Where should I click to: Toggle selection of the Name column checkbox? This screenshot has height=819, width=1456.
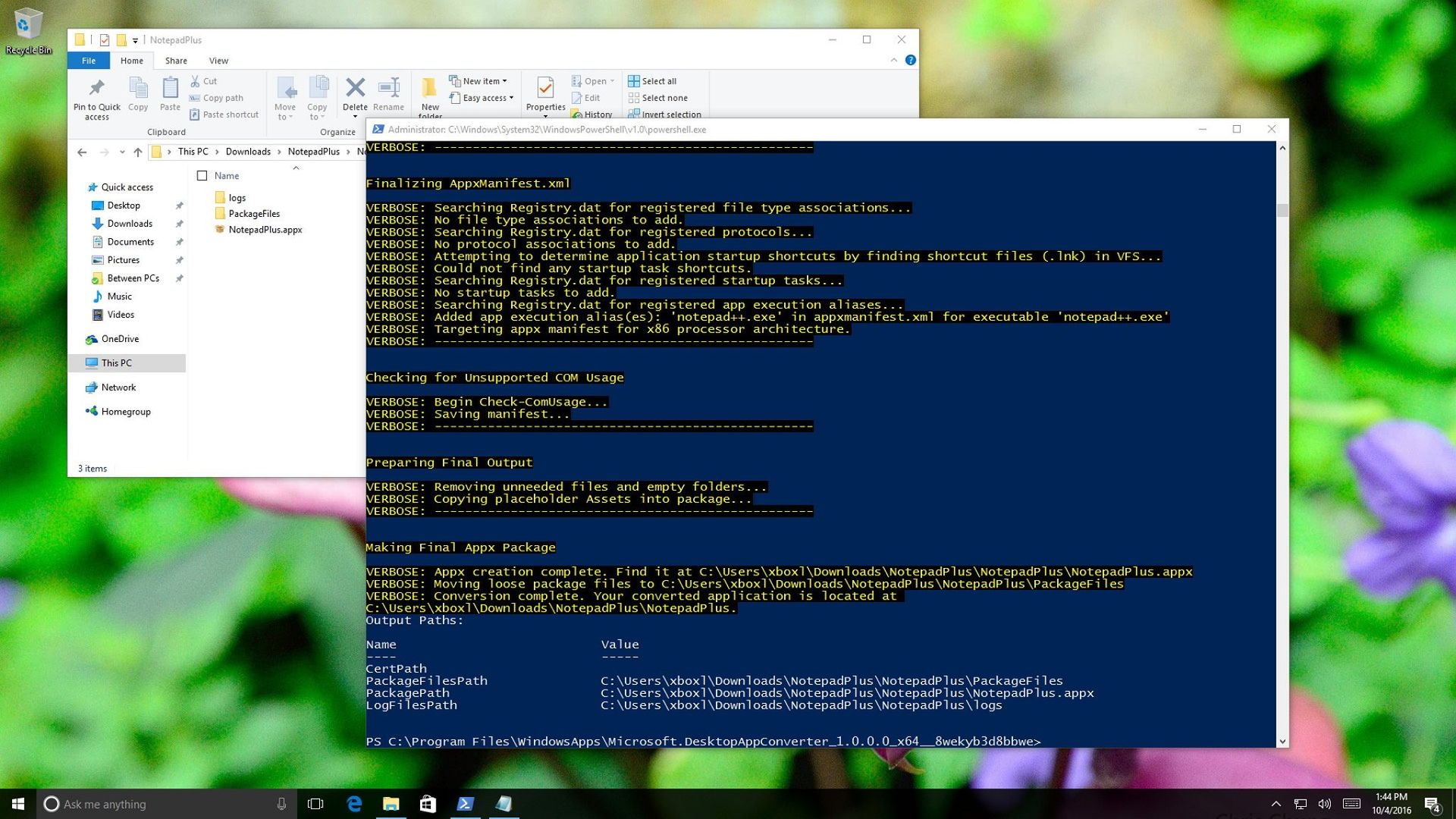202,175
